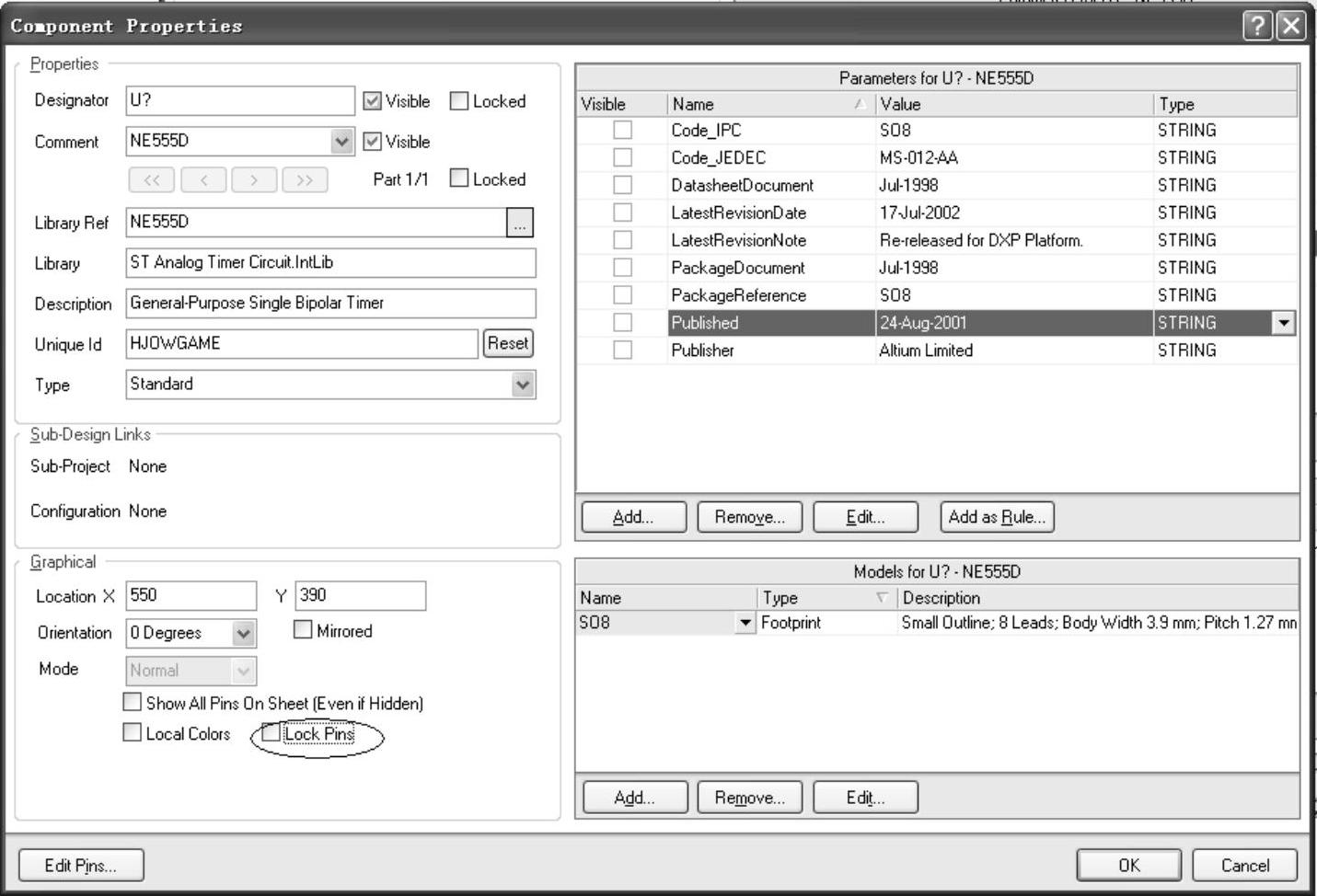Jump to last part with >> button

(x=305, y=180)
